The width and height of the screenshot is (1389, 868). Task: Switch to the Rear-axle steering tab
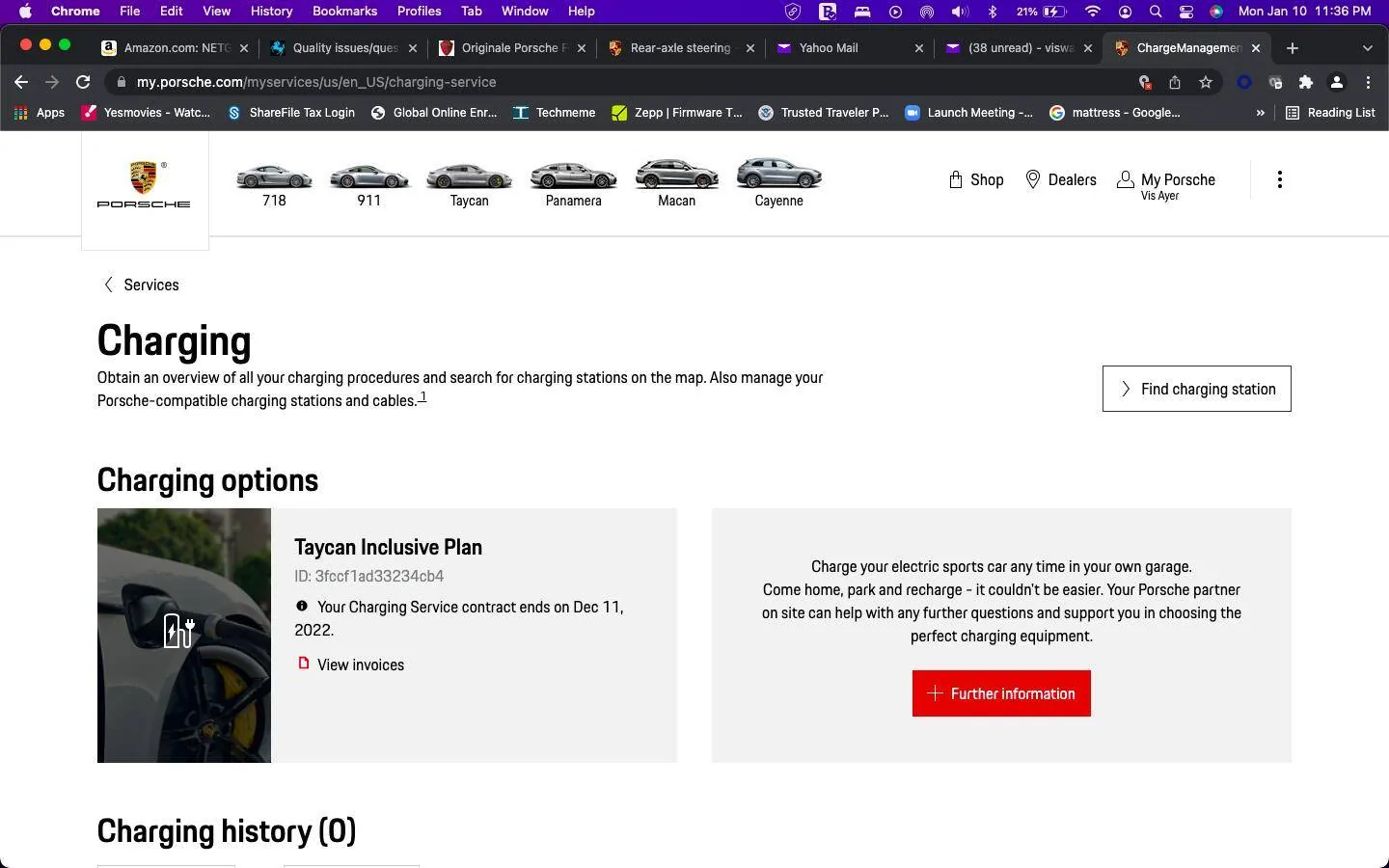point(681,47)
